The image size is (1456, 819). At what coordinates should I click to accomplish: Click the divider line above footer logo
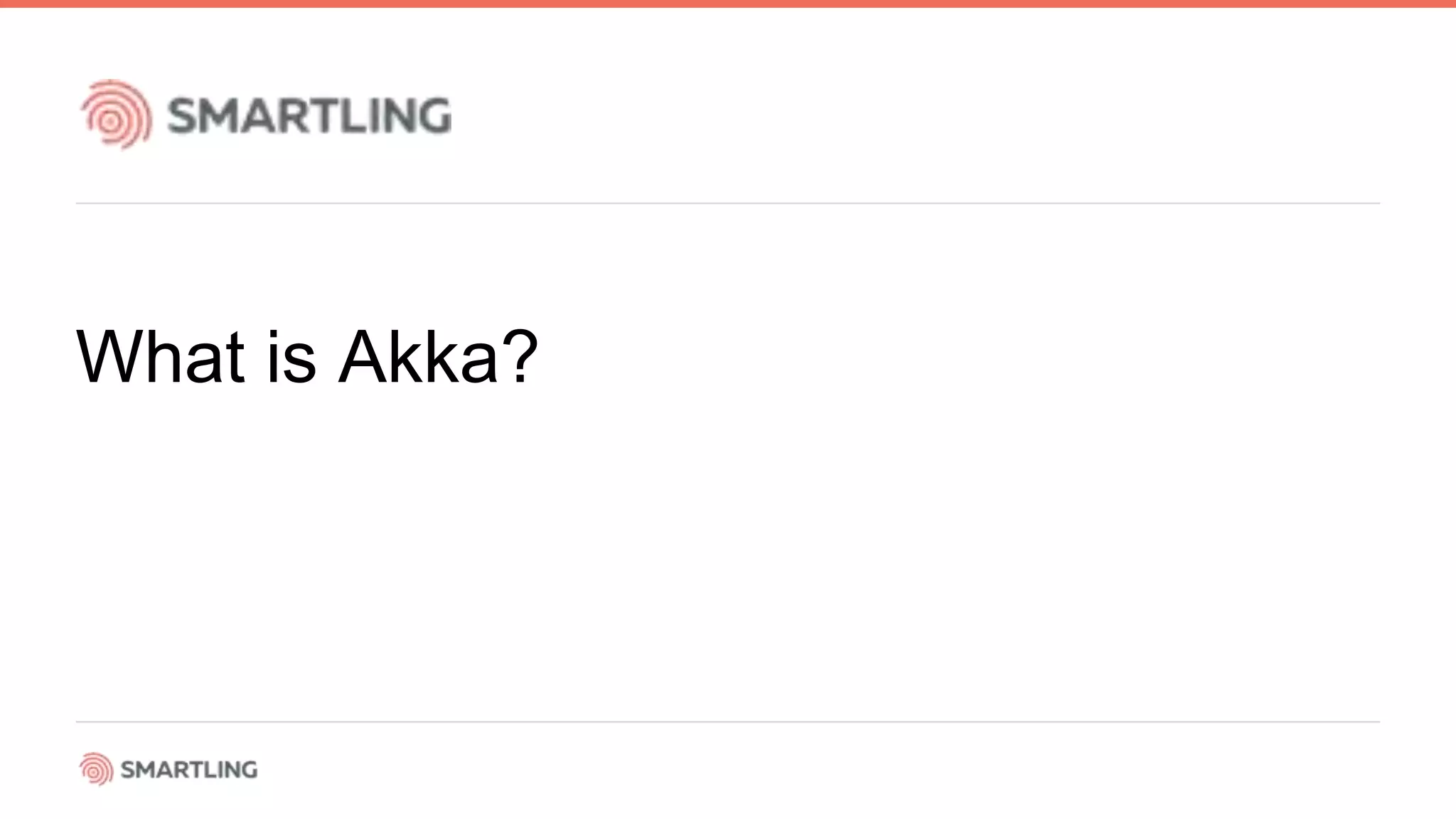(728, 722)
